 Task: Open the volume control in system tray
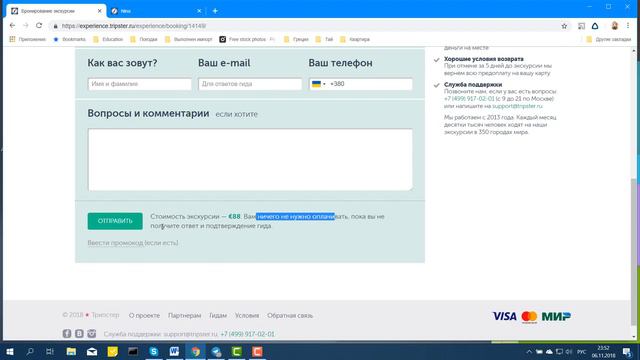point(569,352)
